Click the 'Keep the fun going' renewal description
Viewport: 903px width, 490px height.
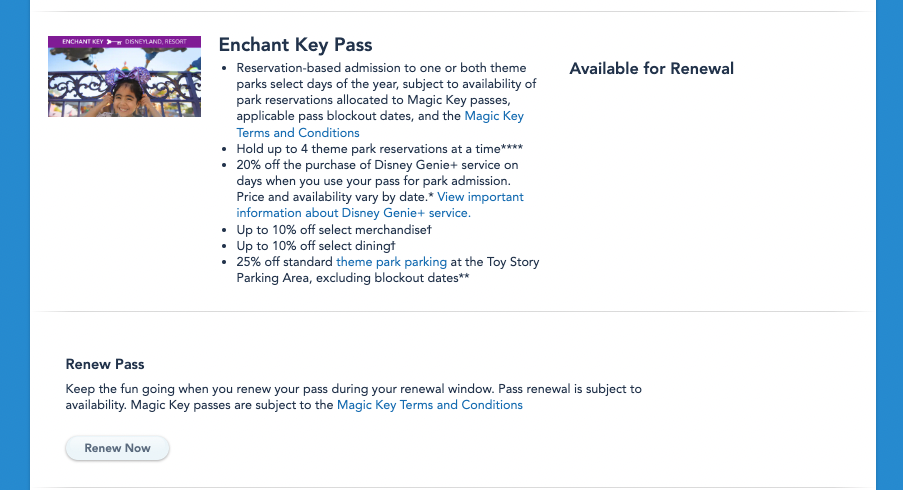(x=352, y=388)
